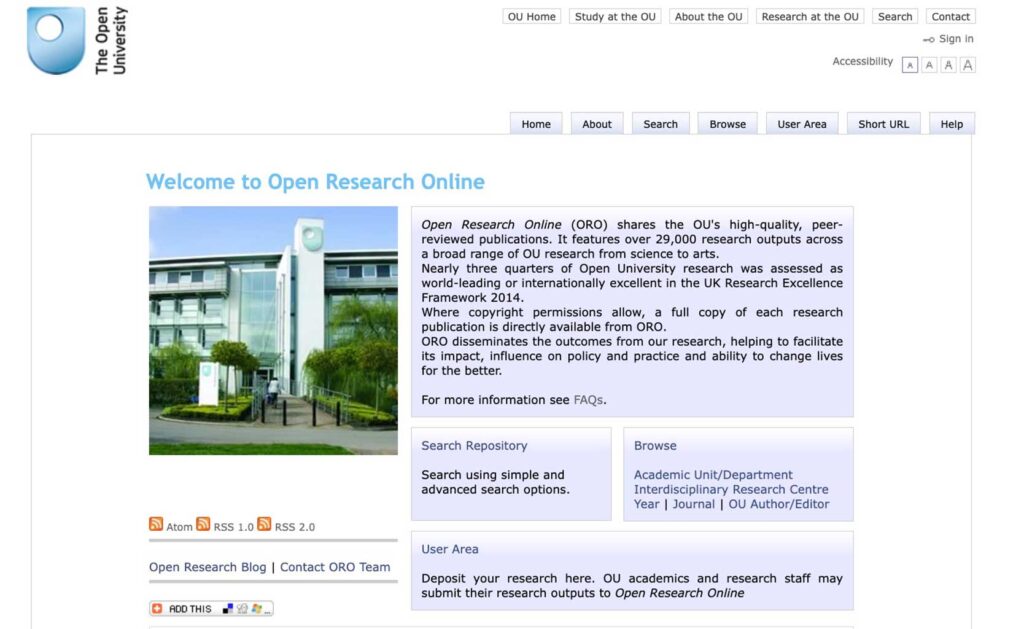
Task: Select the smallest accessibility text size
Action: click(909, 65)
